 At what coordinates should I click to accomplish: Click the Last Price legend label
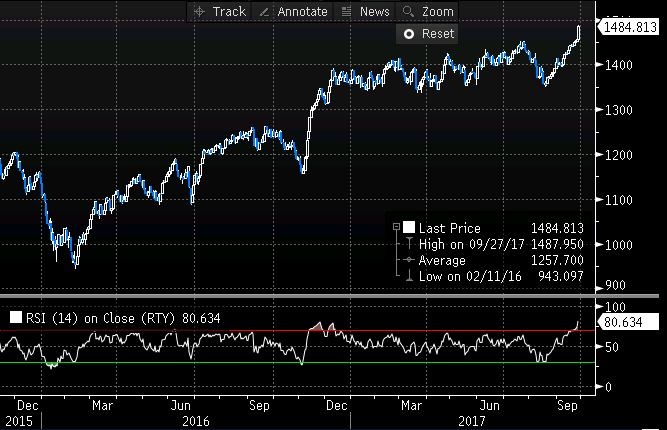point(449,229)
